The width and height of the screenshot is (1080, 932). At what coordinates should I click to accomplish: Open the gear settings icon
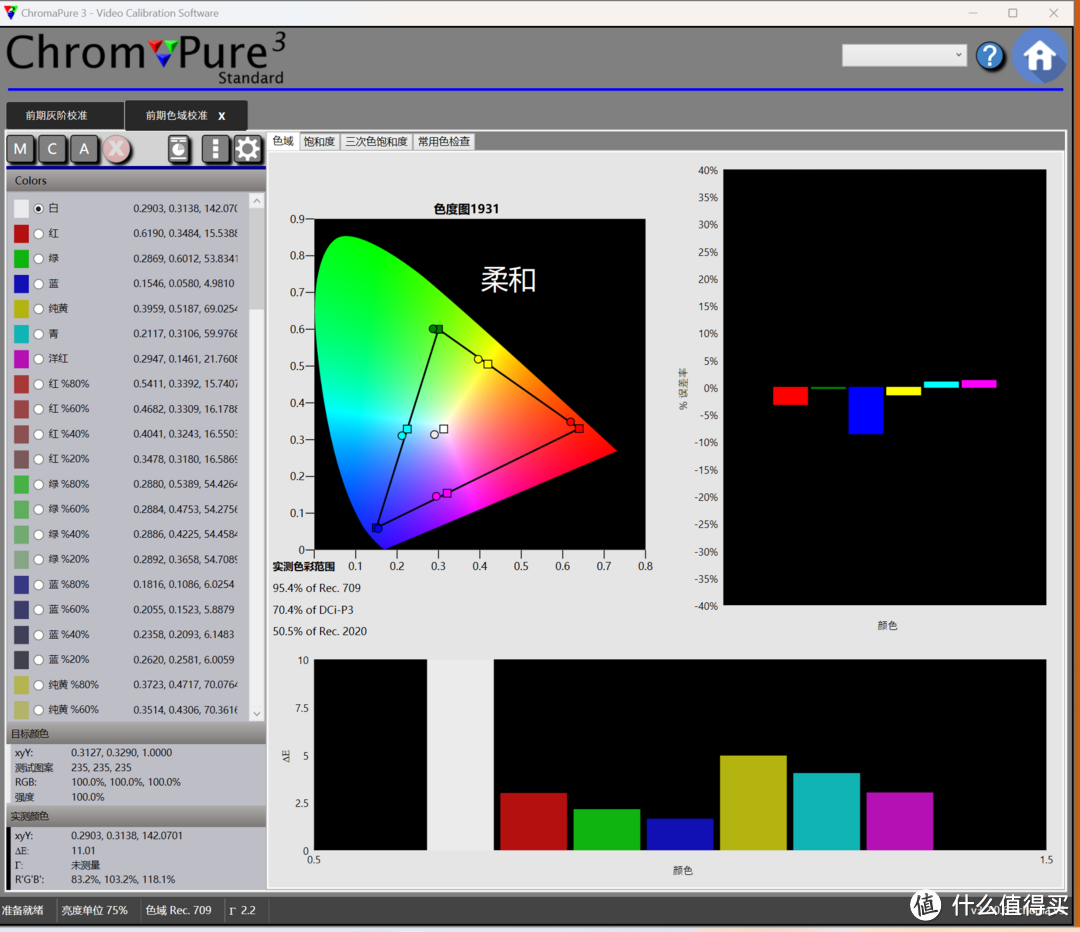coord(247,149)
